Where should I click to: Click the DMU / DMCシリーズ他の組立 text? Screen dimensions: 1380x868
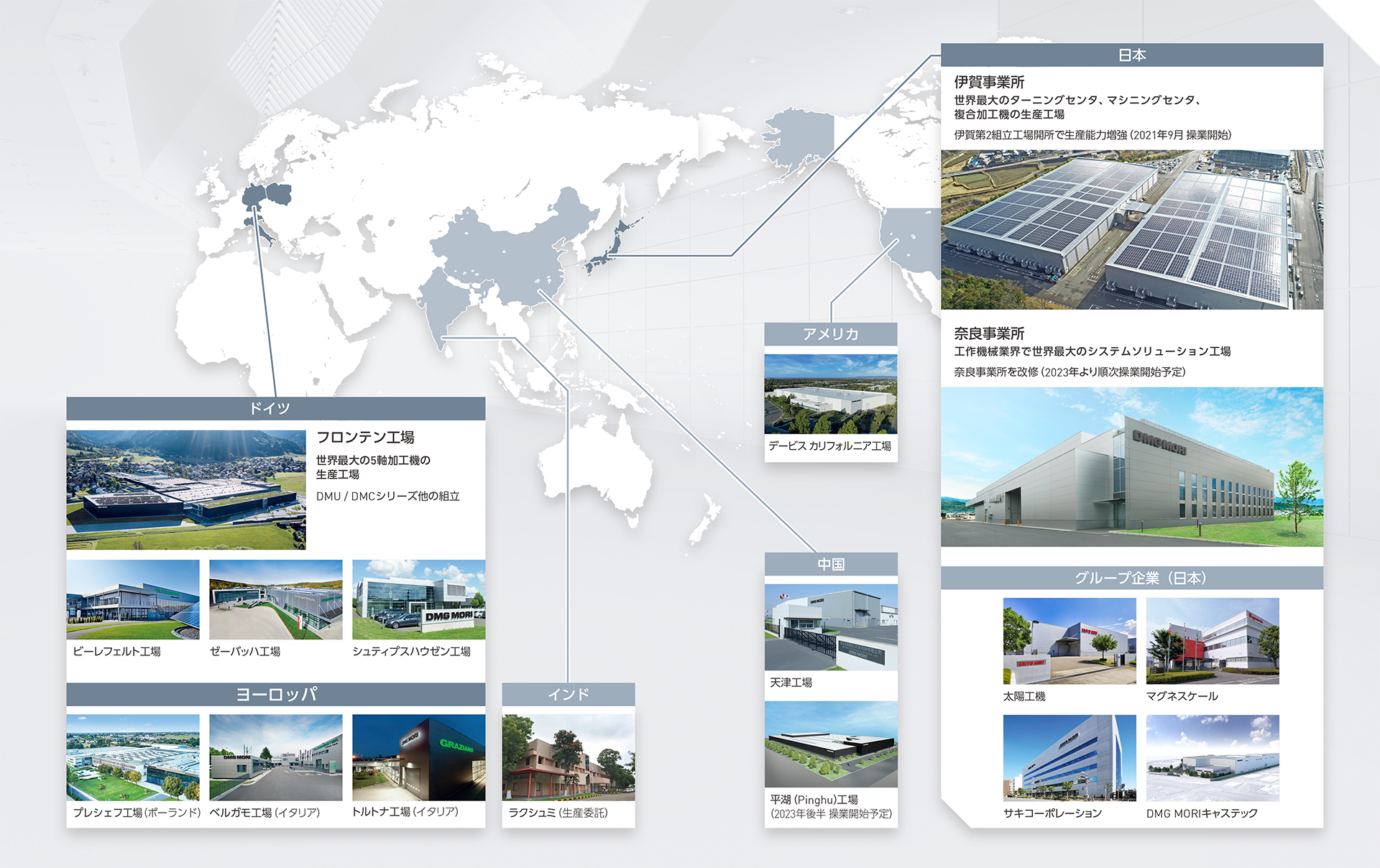point(388,497)
